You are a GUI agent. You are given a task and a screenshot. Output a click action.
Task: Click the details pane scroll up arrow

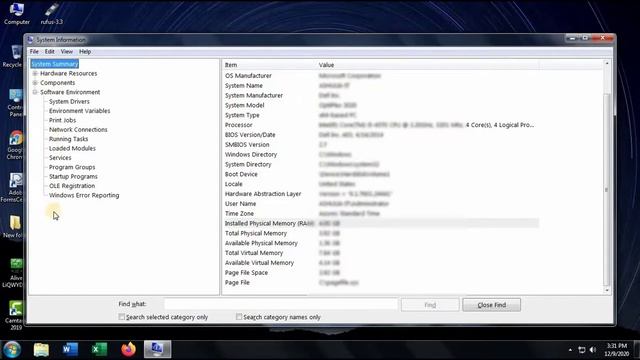[x=607, y=64]
